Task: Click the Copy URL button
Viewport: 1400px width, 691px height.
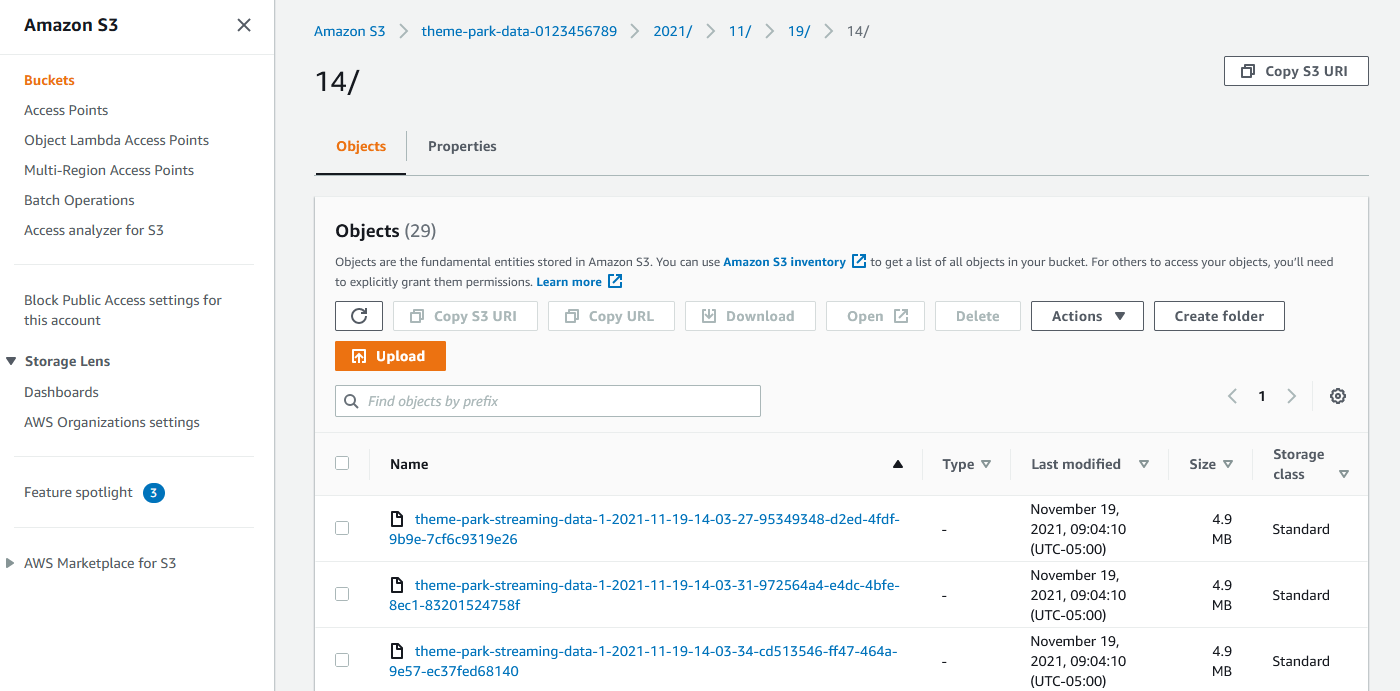Action: tap(611, 316)
